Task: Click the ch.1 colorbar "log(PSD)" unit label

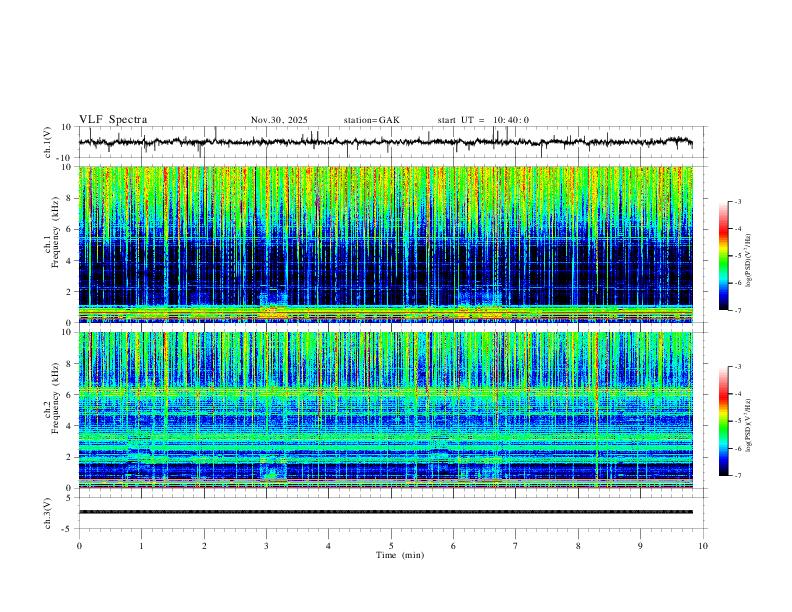Action: coord(749,261)
